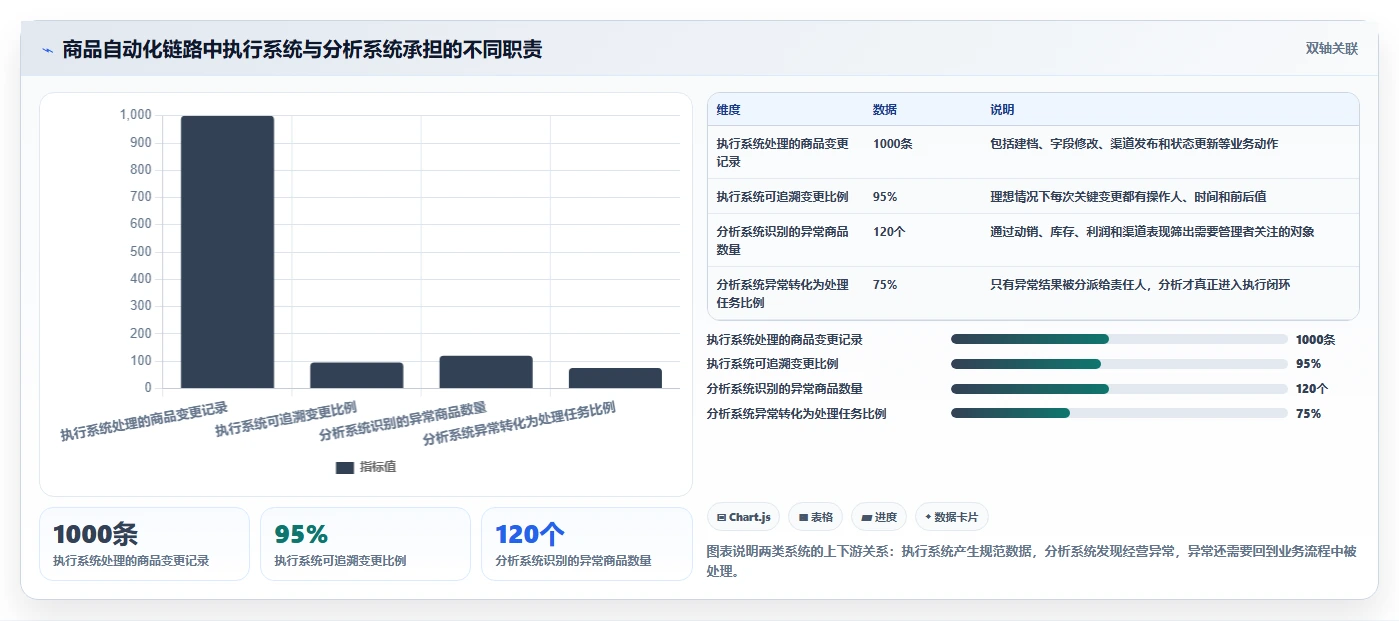Click the progress bar showing 75%
The width and height of the screenshot is (1399, 621).
1119,414
